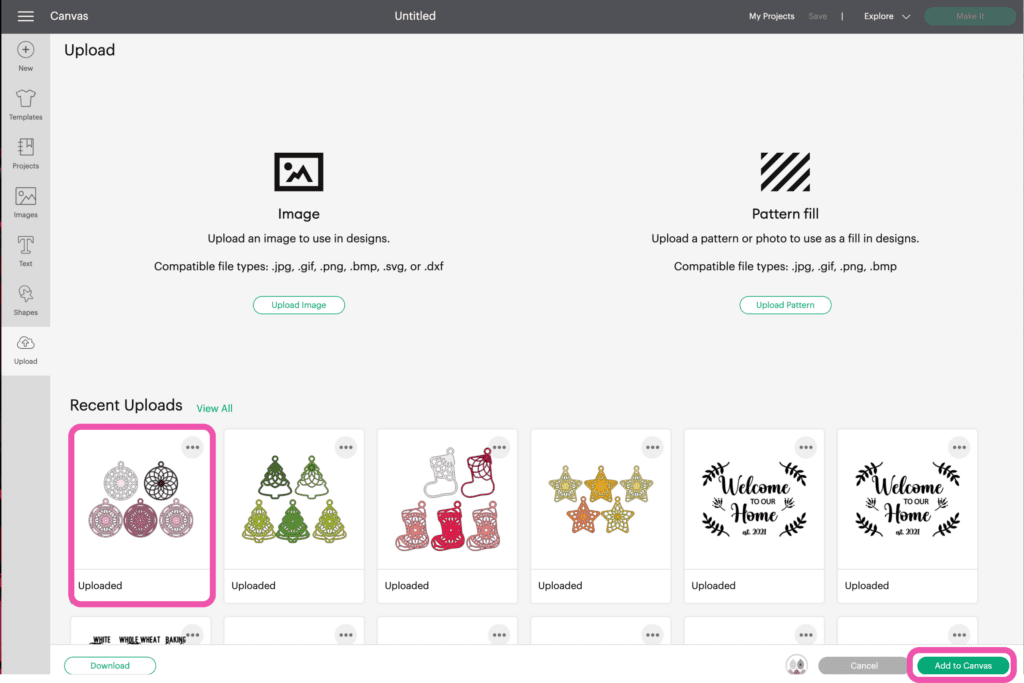1024x683 pixels.
Task: Click the Upload Image button
Action: click(298, 305)
